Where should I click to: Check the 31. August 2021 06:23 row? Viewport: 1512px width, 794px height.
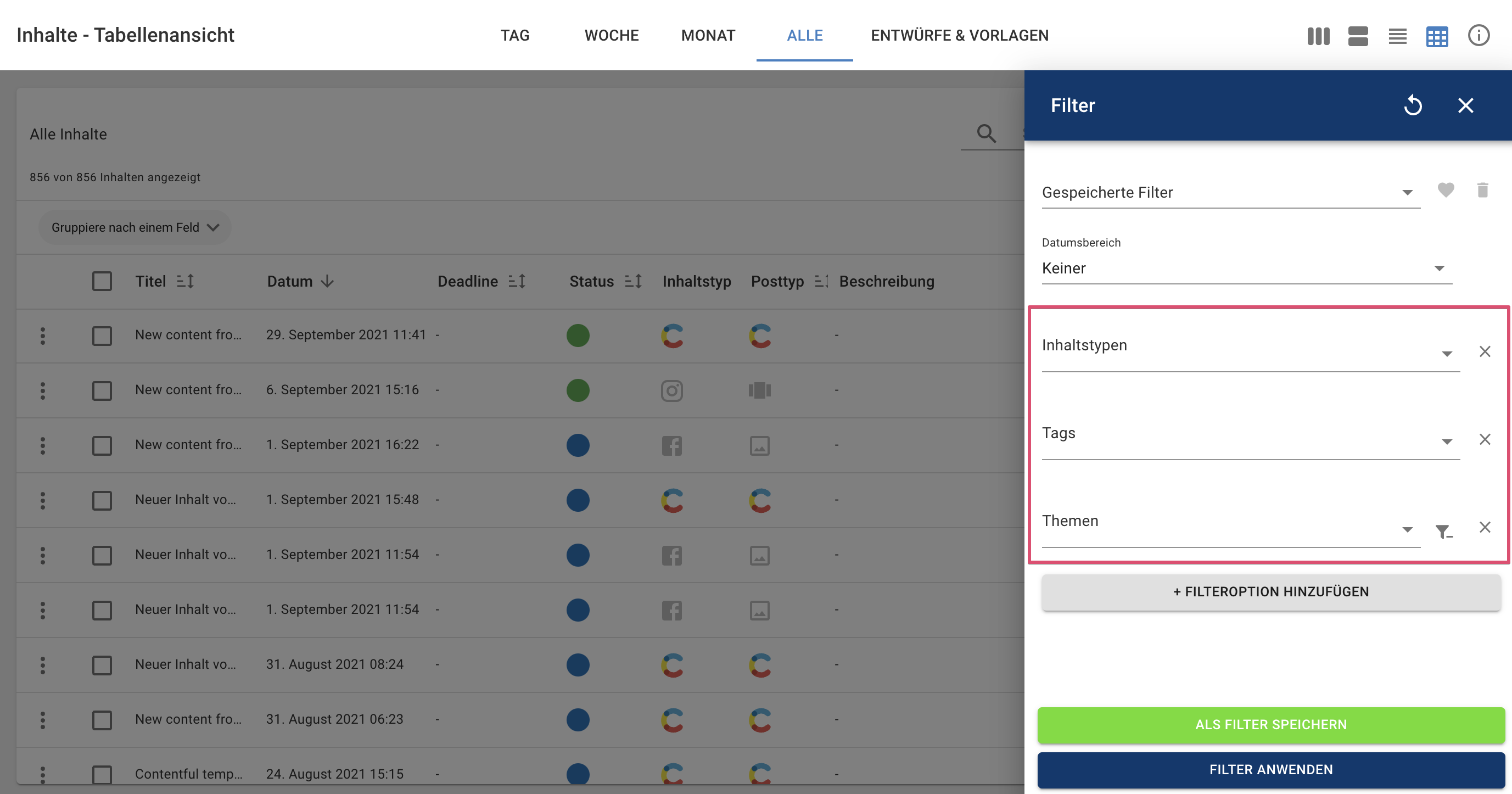click(x=102, y=720)
